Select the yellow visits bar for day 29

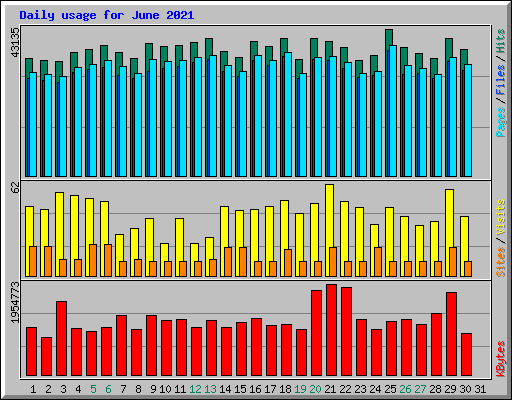[449, 233]
